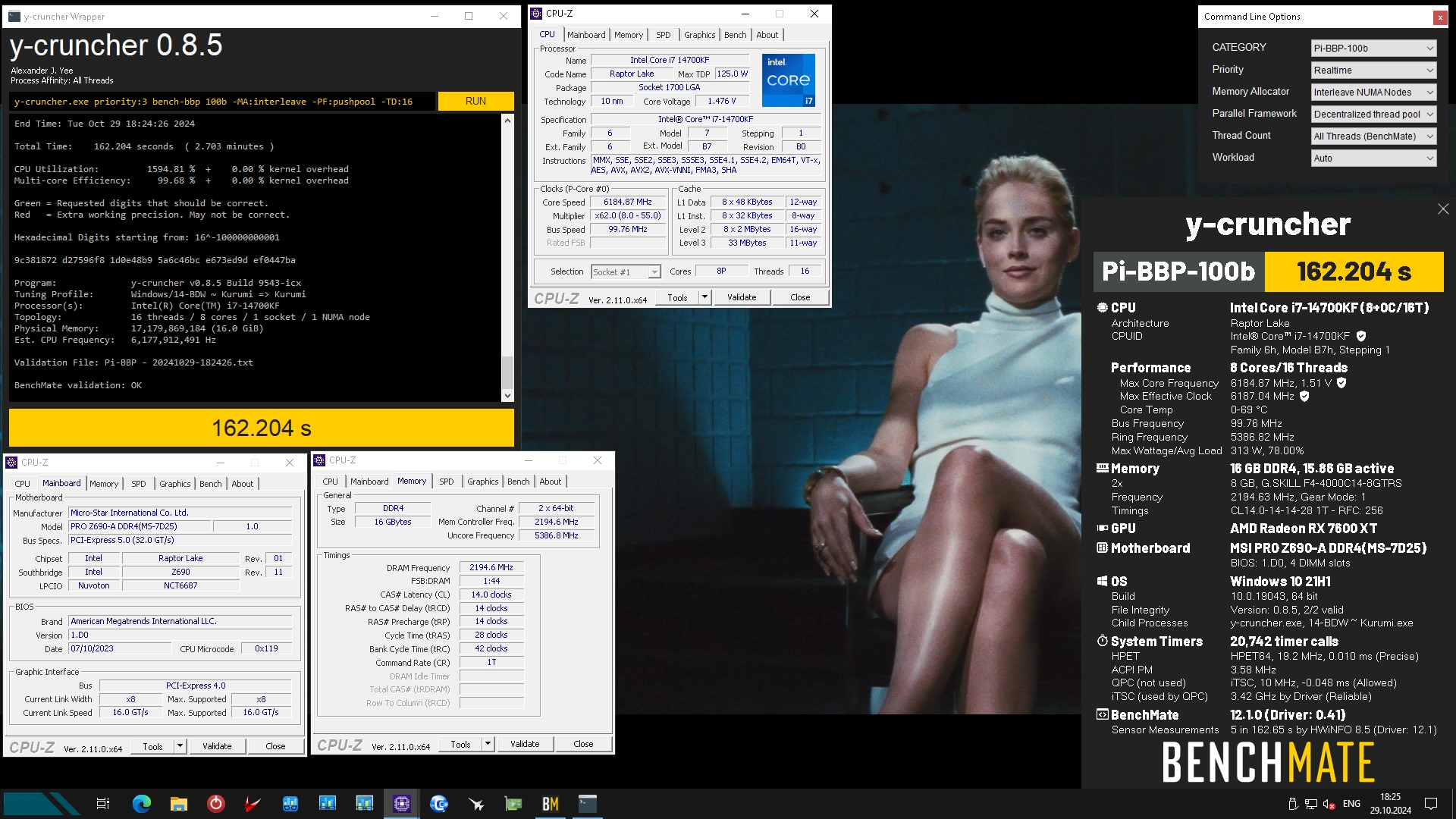Viewport: 1456px width, 819px height.
Task: Expand the Memory Allocator dropdown
Action: (x=1373, y=93)
